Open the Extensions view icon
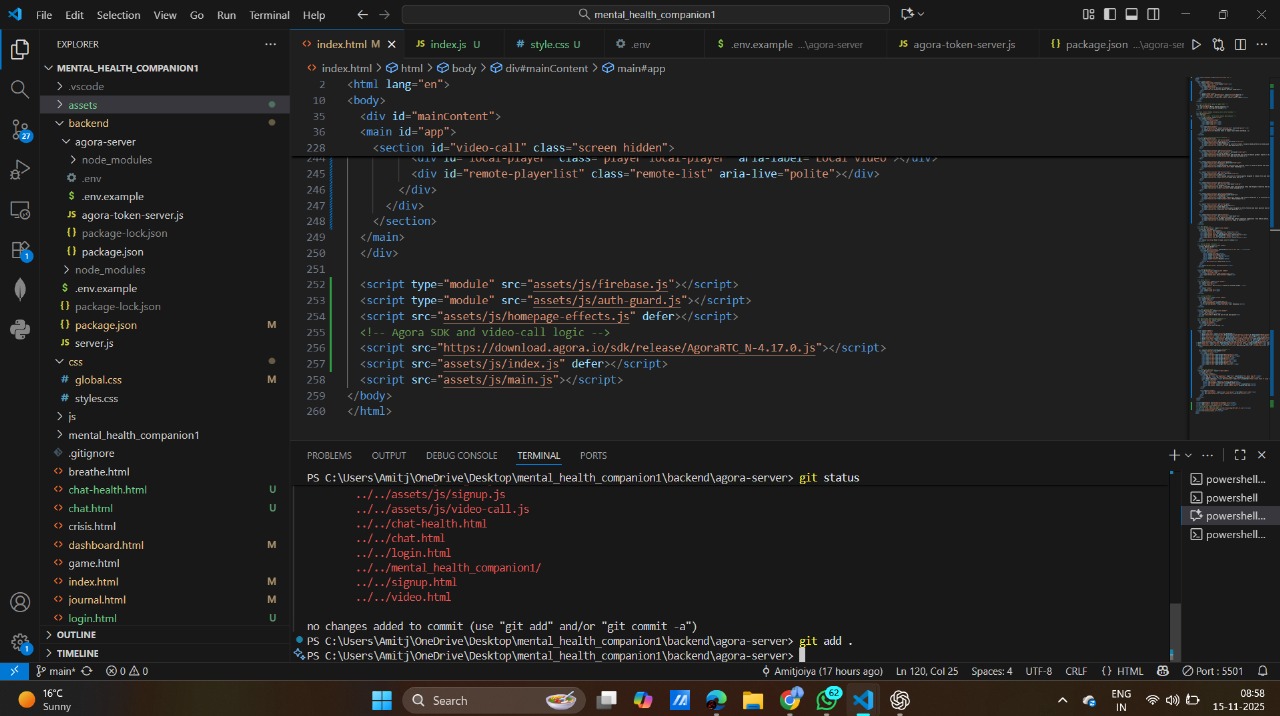Image resolution: width=1280 pixels, height=716 pixels. point(20,249)
